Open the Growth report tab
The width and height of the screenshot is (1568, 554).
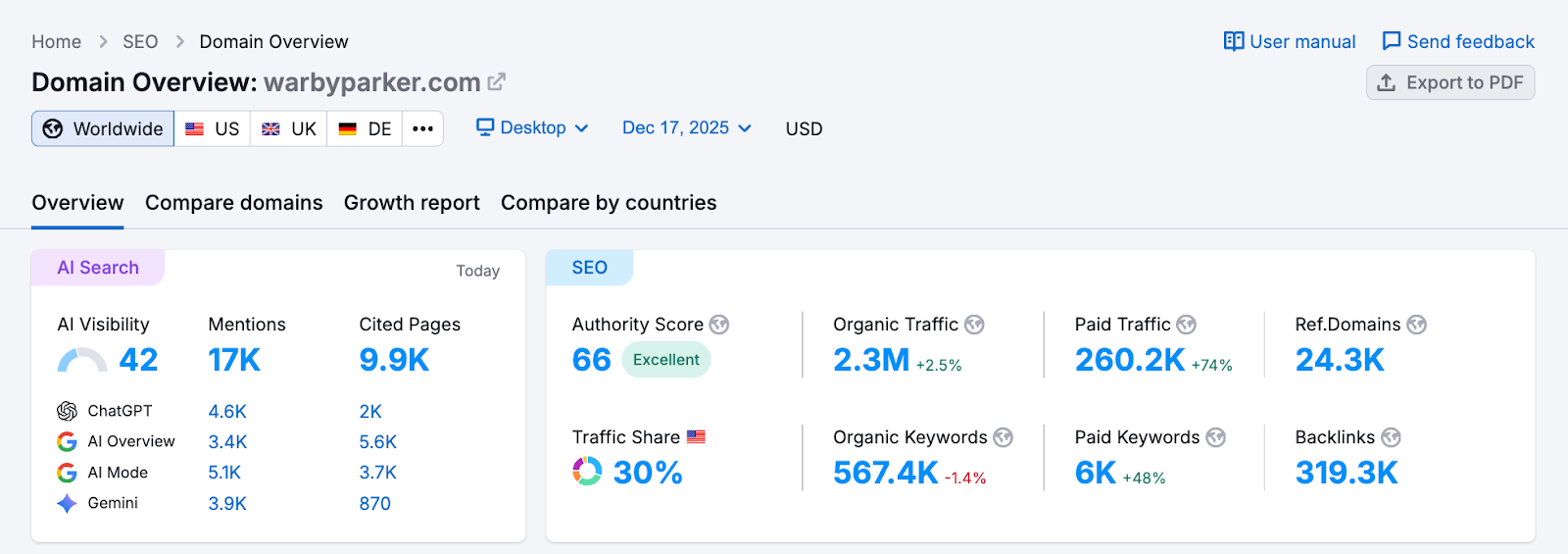point(412,203)
